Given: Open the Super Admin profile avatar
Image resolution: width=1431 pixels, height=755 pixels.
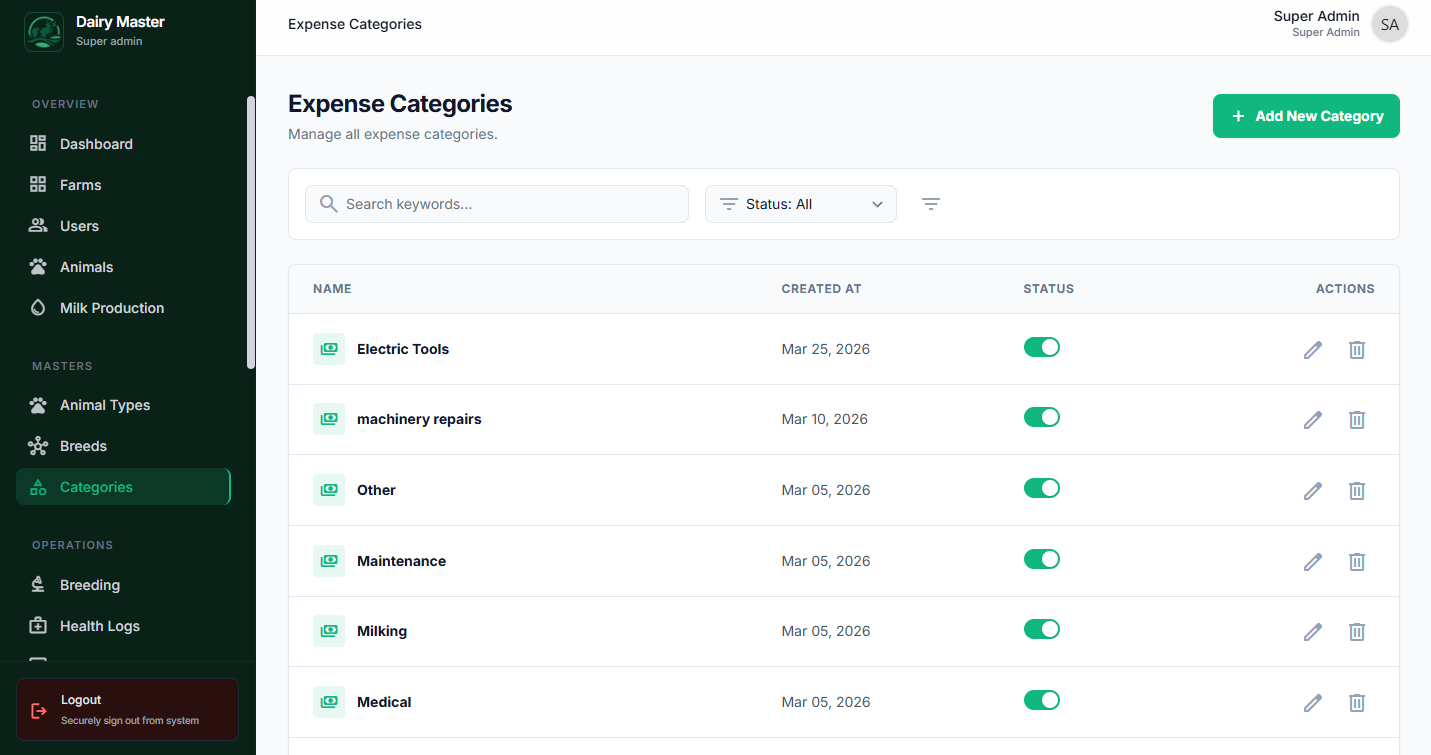Looking at the screenshot, I should coord(1389,23).
